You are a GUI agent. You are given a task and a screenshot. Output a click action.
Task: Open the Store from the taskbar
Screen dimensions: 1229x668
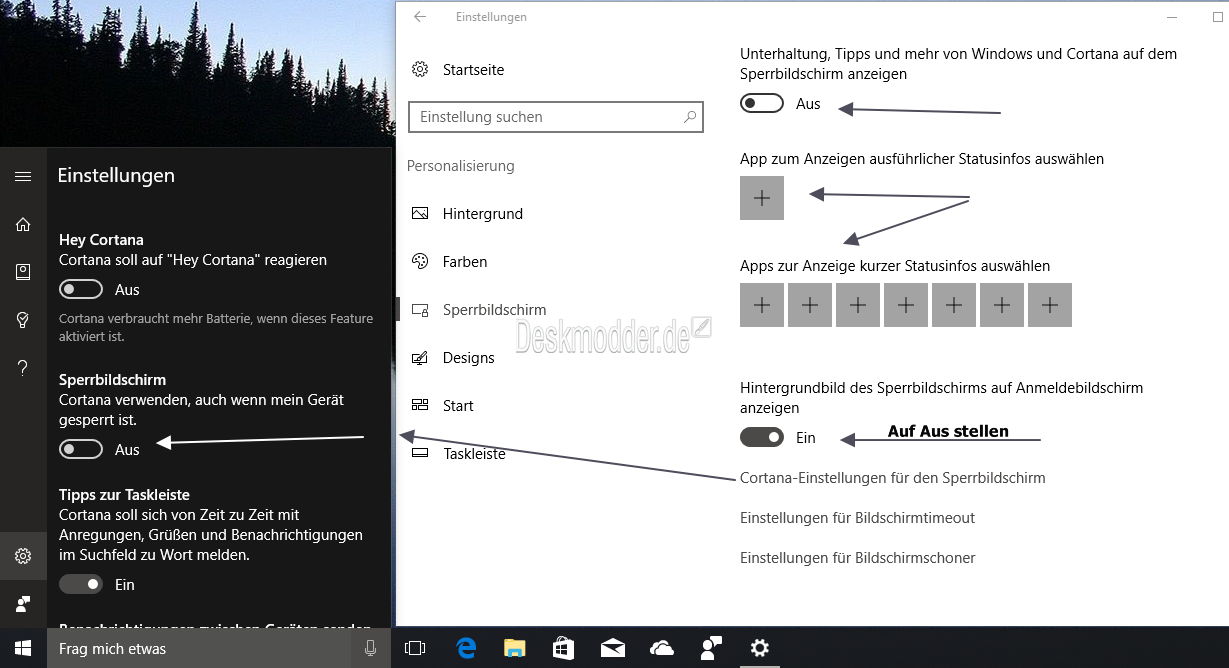564,648
